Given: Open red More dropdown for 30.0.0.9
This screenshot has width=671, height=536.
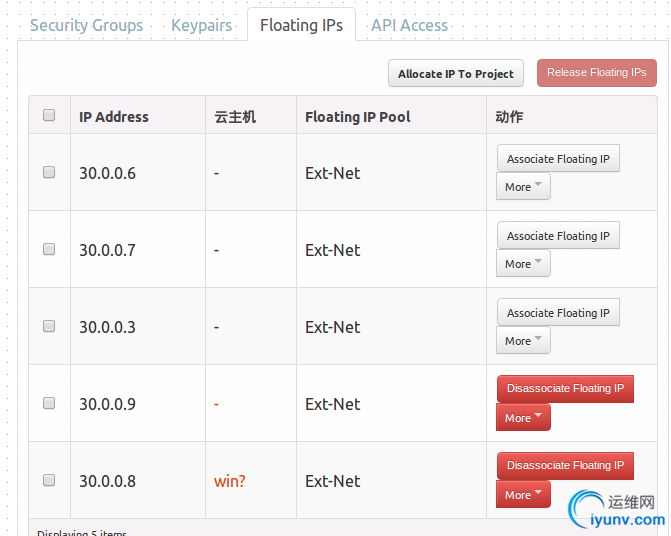Looking at the screenshot, I should (523, 418).
